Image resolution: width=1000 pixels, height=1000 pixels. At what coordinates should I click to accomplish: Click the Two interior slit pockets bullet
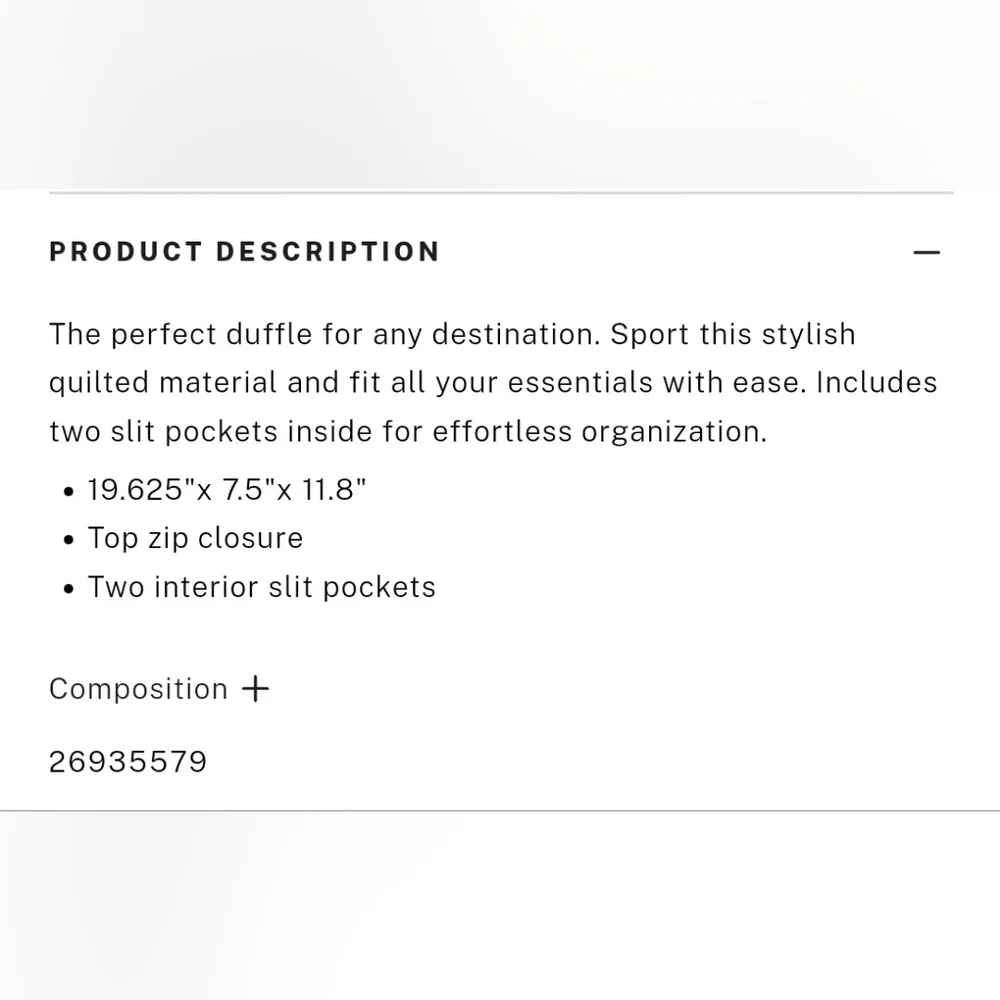(261, 587)
